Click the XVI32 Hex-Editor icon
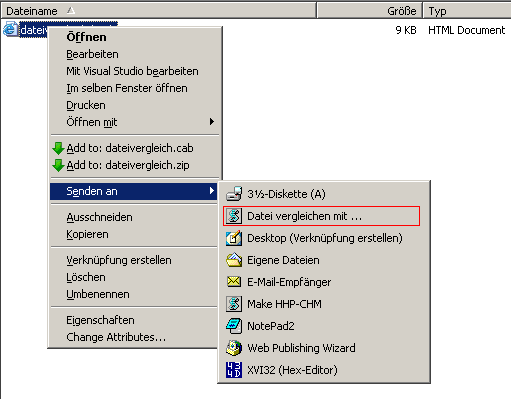The width and height of the screenshot is (511, 399). tap(234, 370)
